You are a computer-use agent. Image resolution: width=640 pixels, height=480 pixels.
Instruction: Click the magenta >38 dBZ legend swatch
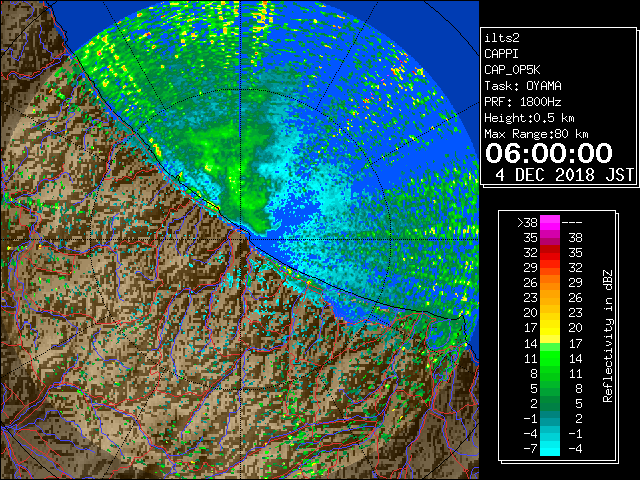click(550, 222)
